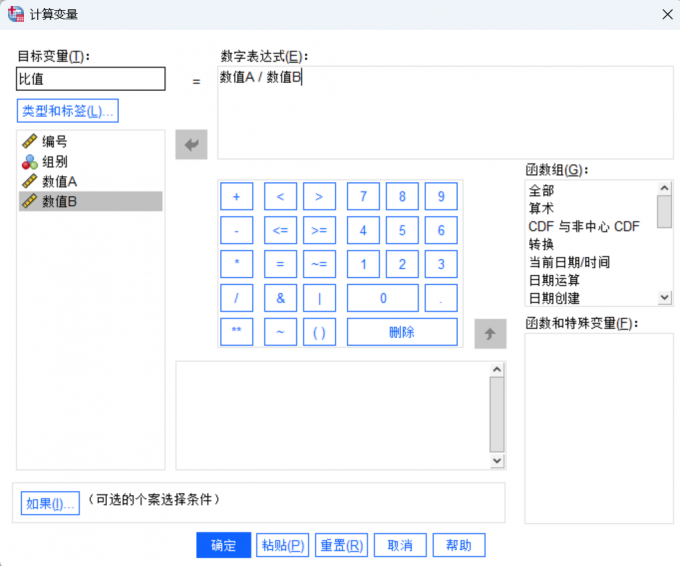Click description box scrollbar thumb
Screen dimensions: 680x566
point(497,415)
